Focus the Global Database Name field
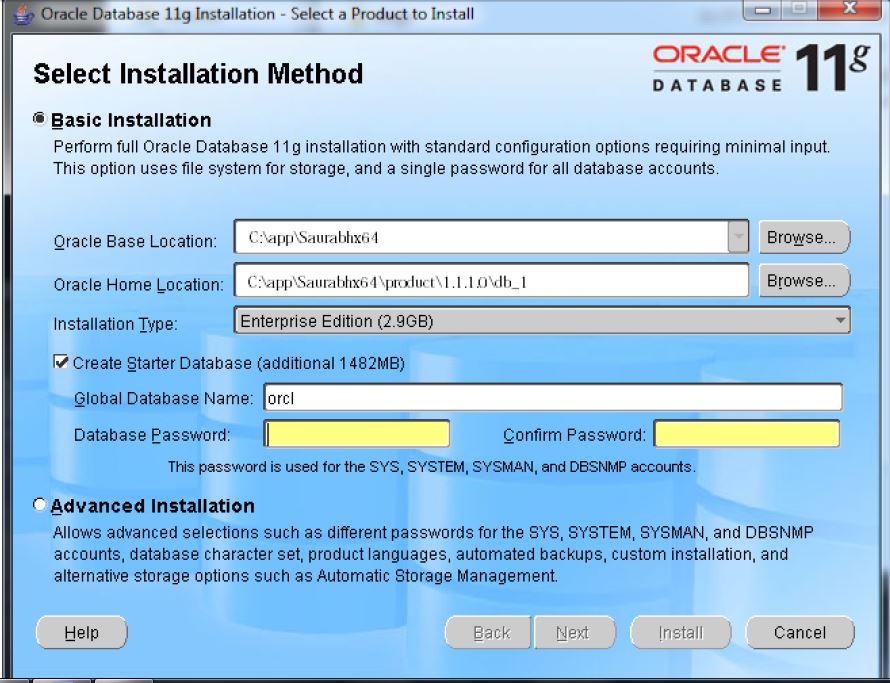Image resolution: width=890 pixels, height=683 pixels. pos(553,397)
